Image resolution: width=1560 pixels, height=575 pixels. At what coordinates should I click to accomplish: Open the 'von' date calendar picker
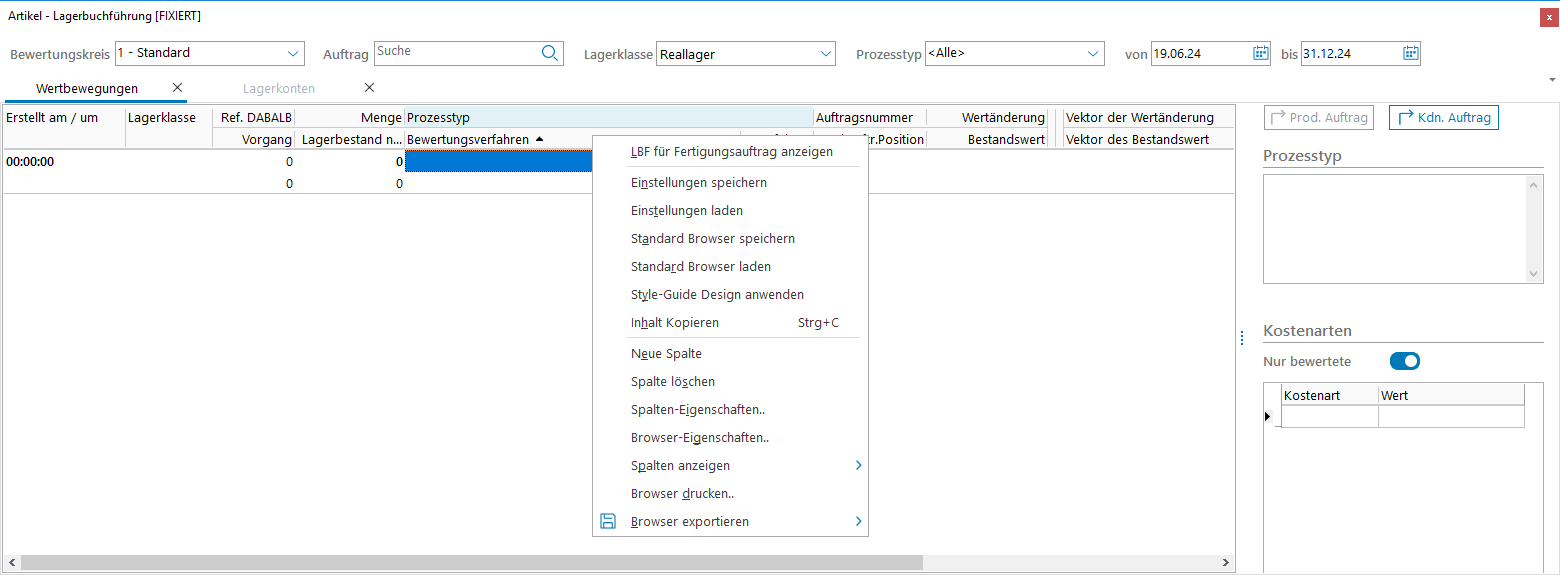(1260, 53)
